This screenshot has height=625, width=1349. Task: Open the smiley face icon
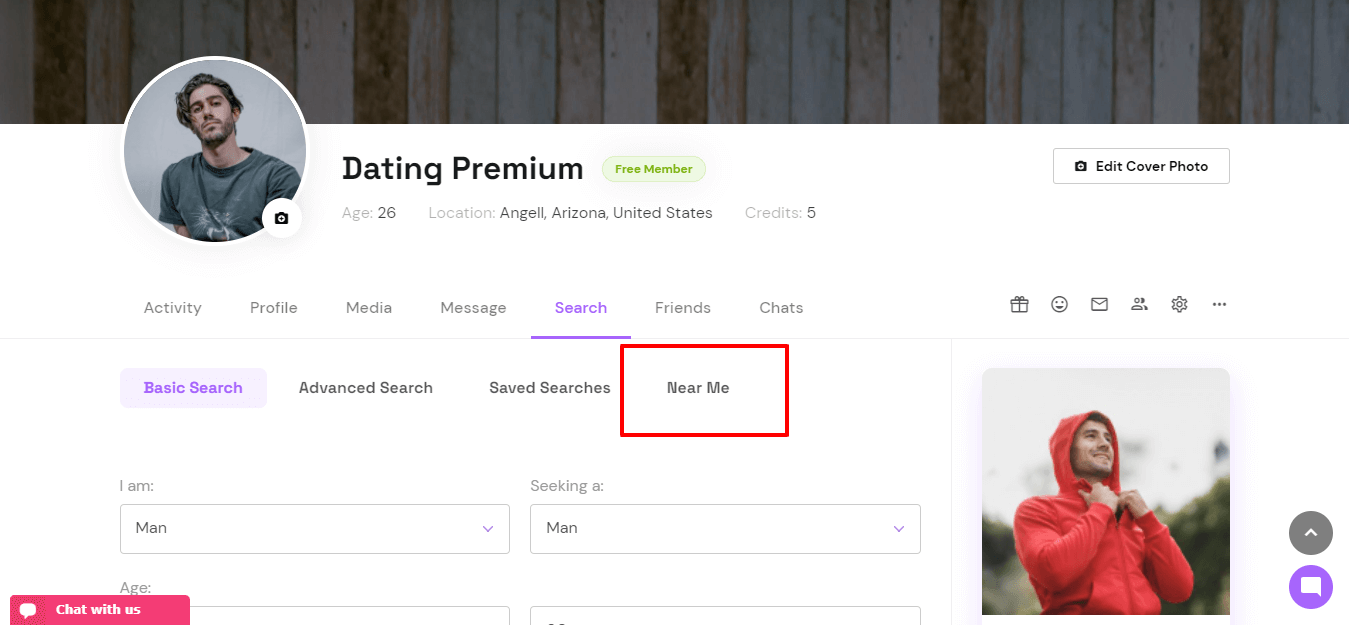click(1059, 305)
